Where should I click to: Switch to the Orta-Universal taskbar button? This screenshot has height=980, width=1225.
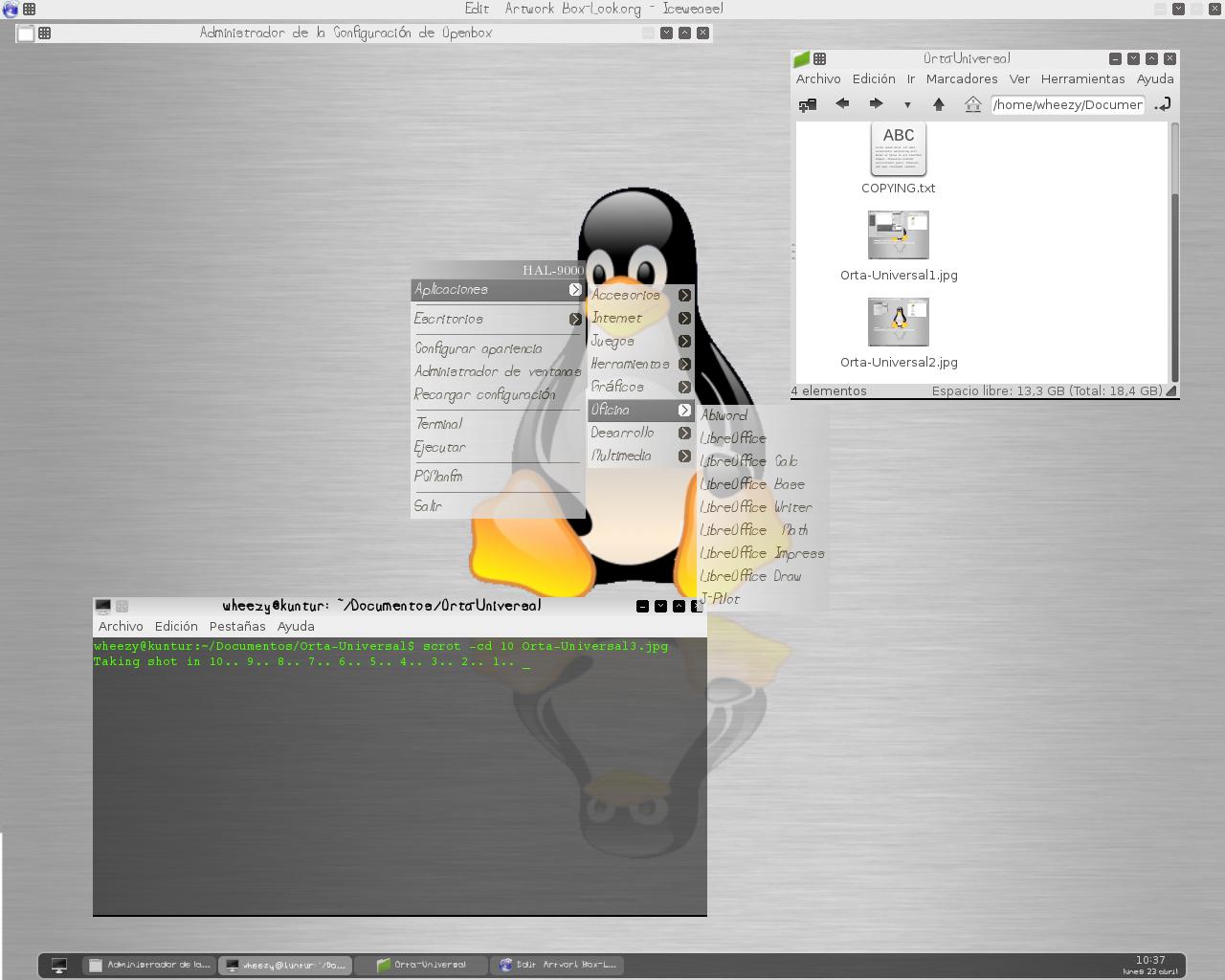421,965
